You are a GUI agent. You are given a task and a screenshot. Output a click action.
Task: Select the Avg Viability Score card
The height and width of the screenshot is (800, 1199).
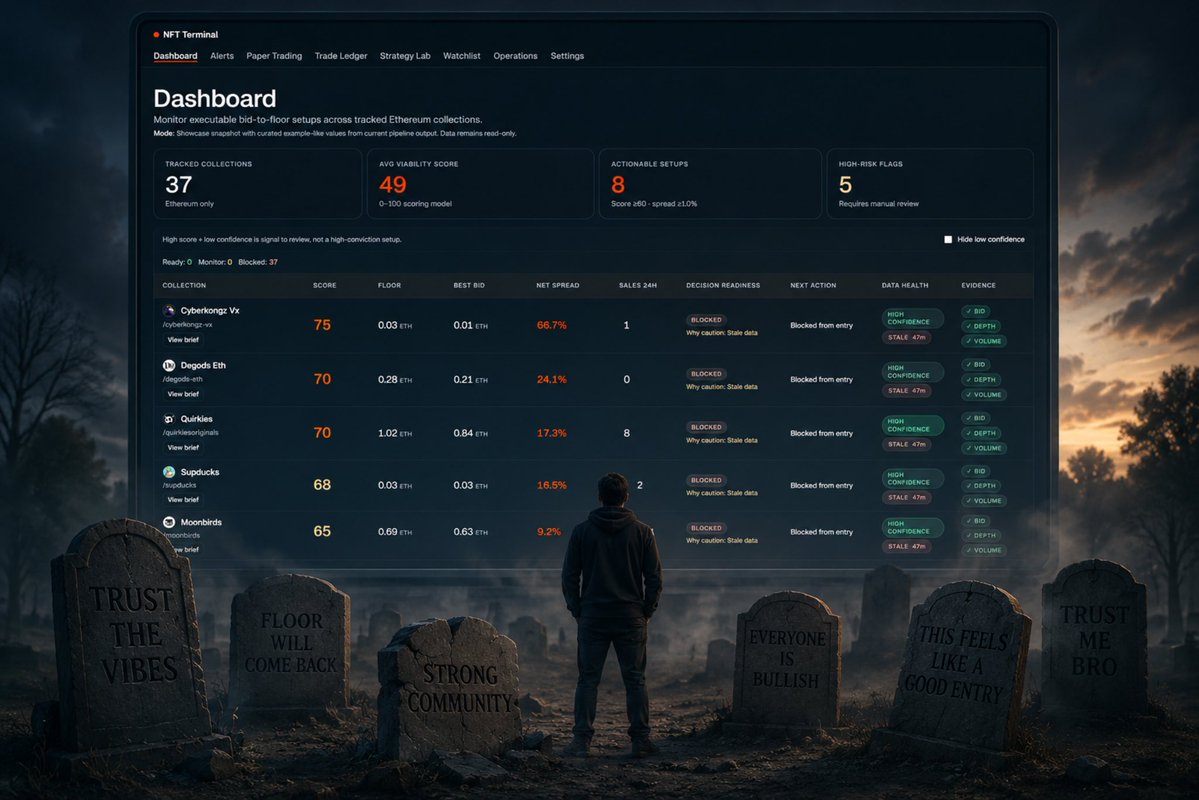pos(480,184)
